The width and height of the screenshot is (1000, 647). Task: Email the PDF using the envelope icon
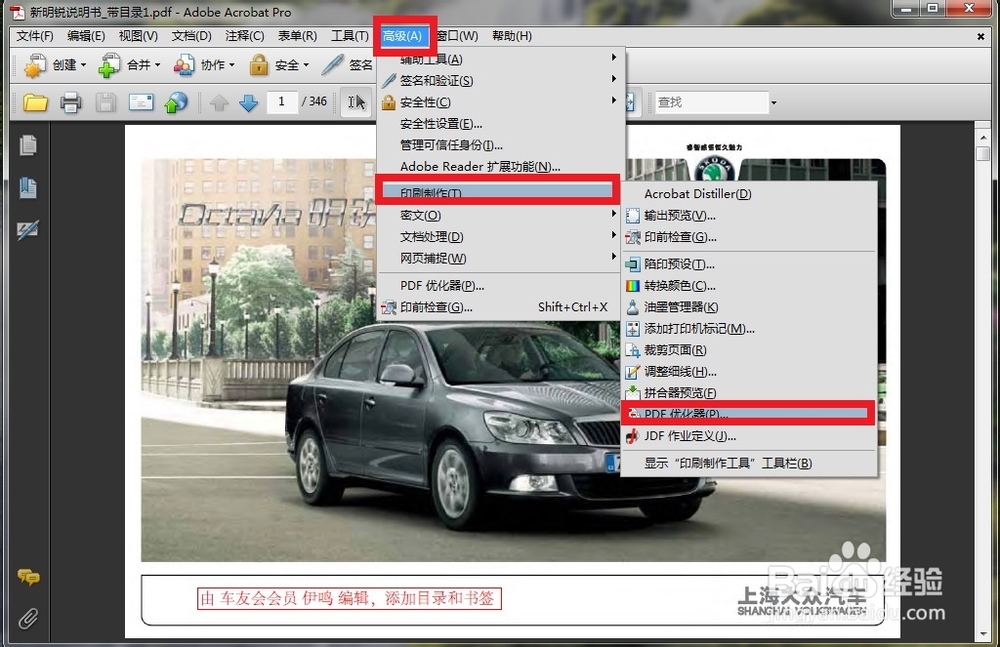(141, 101)
